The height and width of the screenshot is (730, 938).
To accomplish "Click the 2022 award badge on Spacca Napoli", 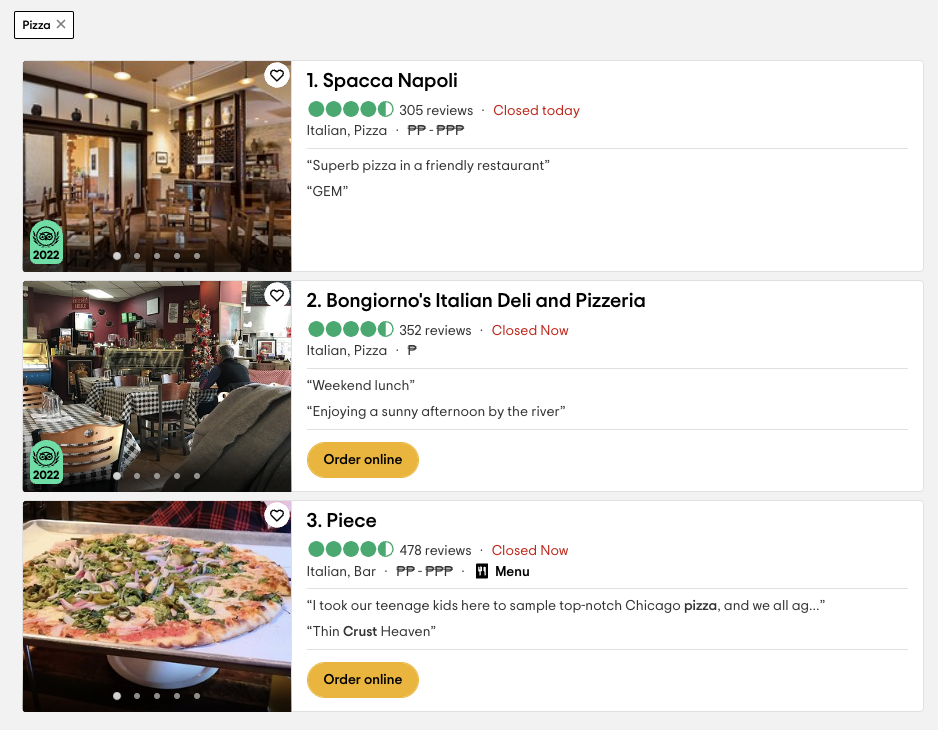I will click(x=46, y=242).
